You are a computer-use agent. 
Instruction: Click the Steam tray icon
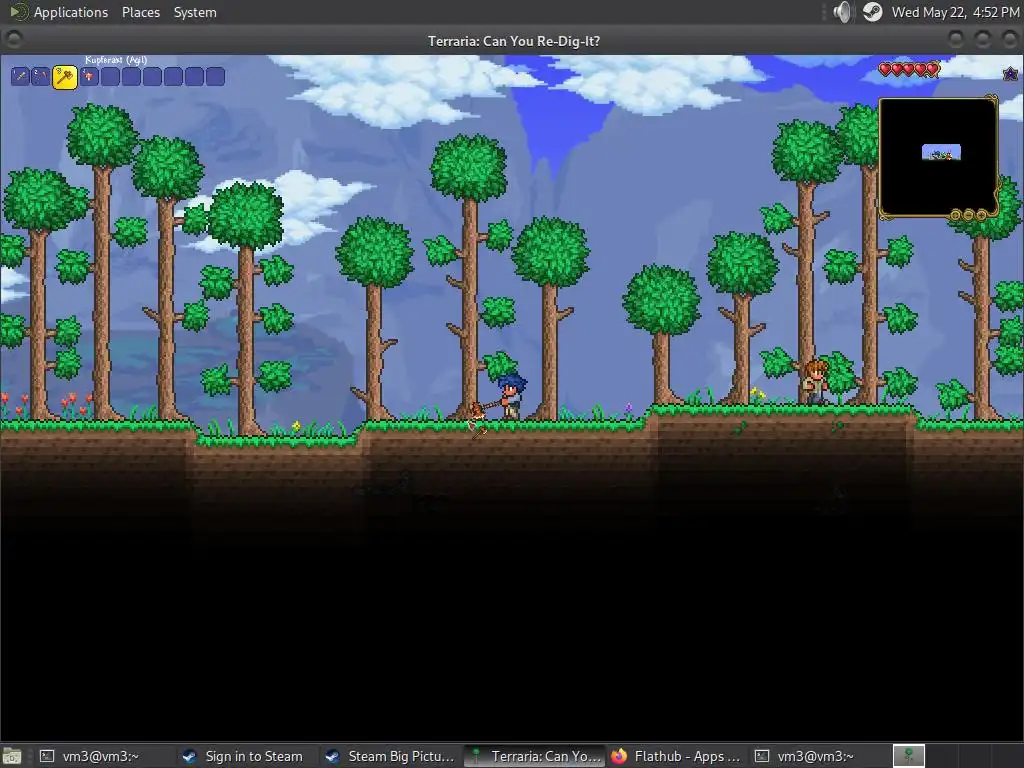(872, 12)
